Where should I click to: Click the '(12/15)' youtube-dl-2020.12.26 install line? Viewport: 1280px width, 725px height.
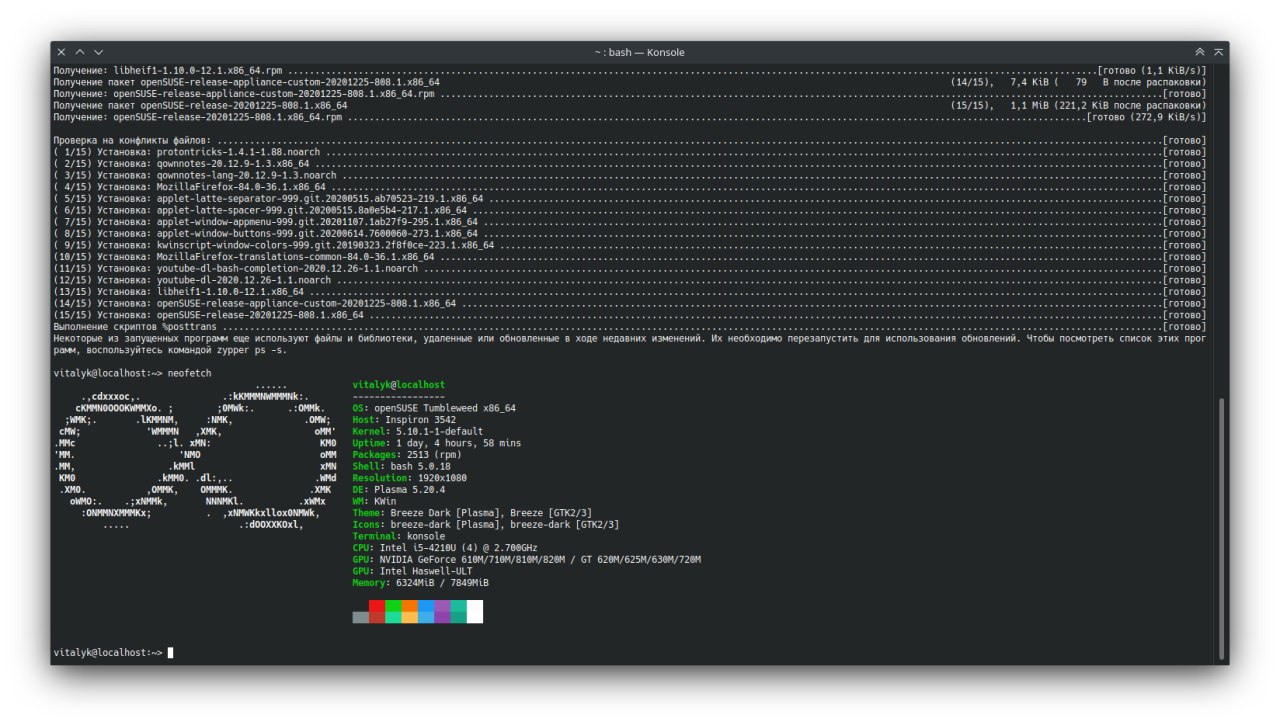630,280
